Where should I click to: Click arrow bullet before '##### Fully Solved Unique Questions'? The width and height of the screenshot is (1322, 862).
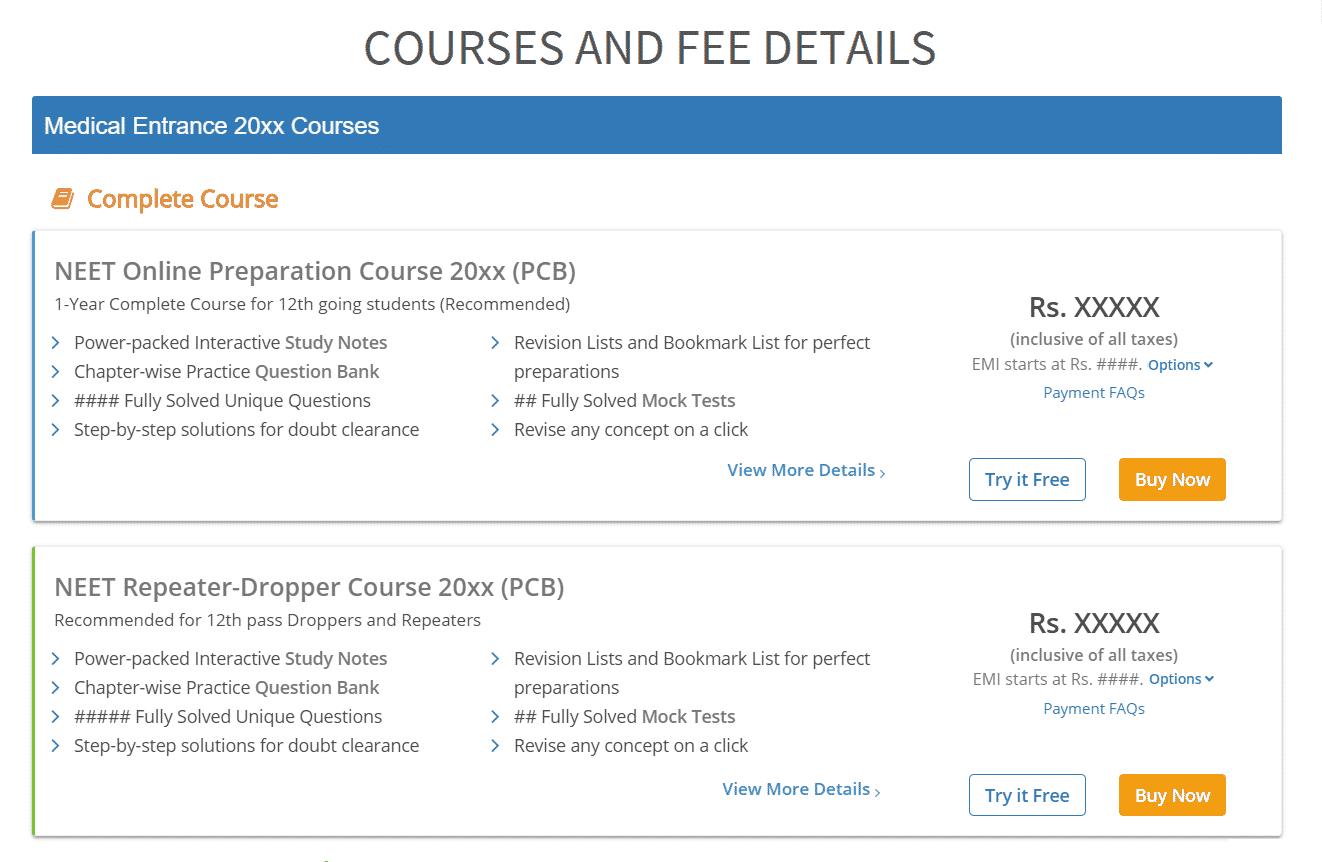(56, 717)
